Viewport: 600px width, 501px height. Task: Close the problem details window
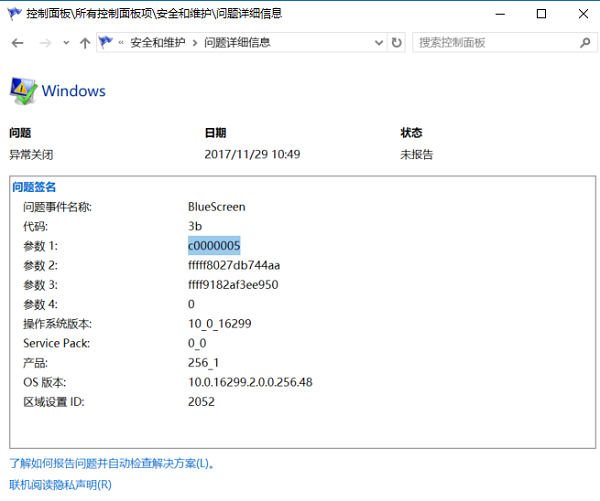tap(583, 14)
